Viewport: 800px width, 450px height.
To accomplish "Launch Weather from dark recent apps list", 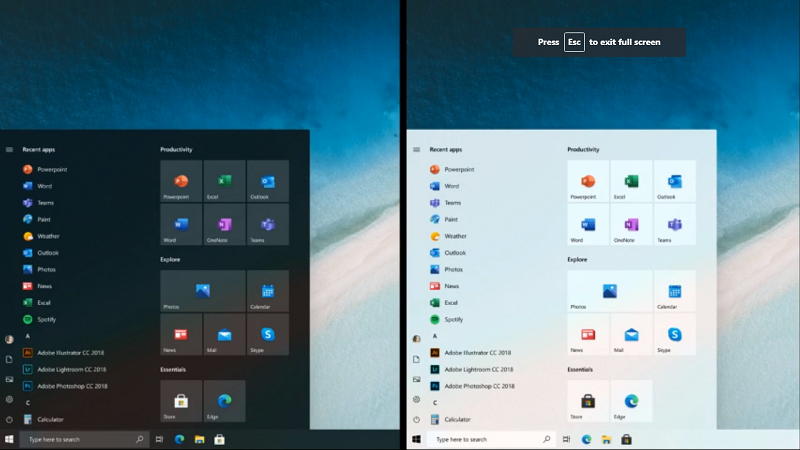I will click(x=41, y=236).
